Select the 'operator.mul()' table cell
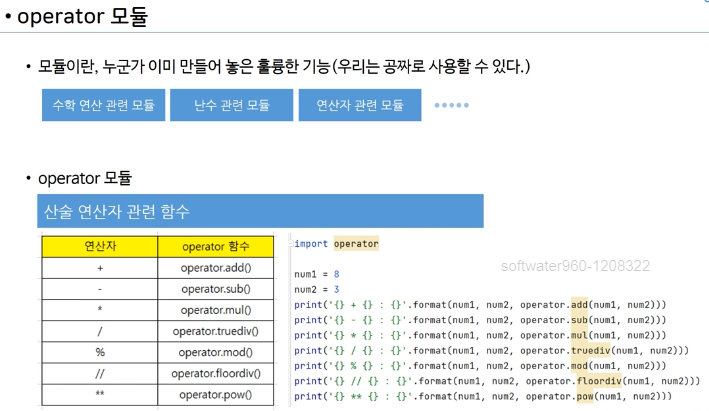Viewport: 709px width, 411px height. coord(216,310)
